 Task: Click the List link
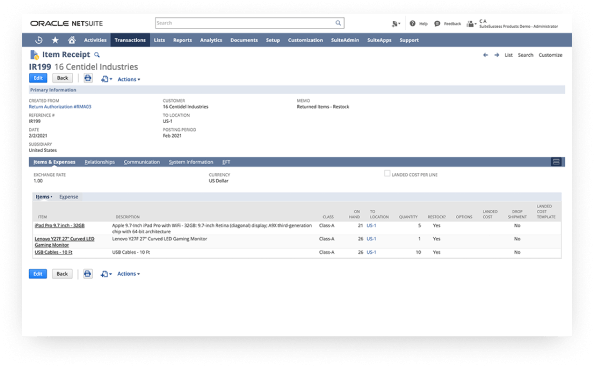click(x=508, y=55)
